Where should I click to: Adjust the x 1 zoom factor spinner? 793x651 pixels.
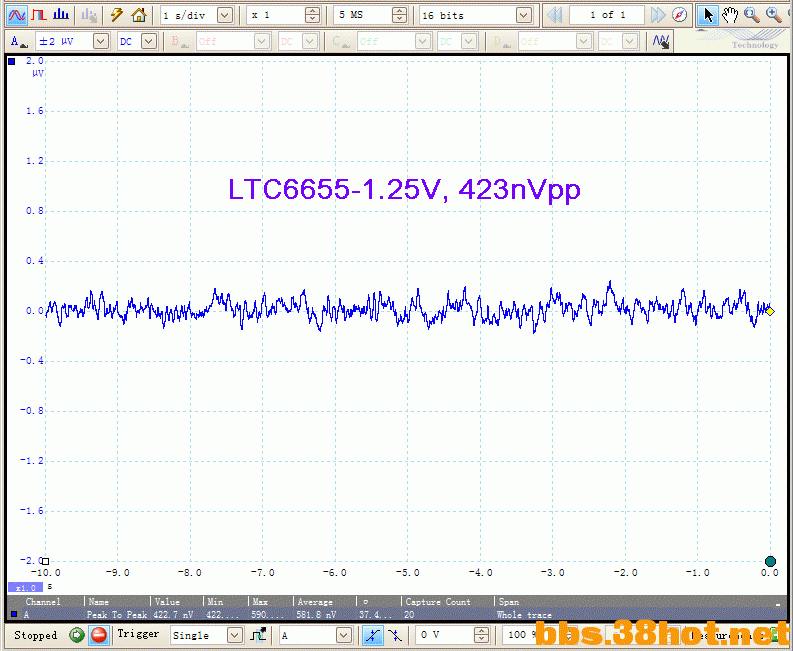point(313,15)
